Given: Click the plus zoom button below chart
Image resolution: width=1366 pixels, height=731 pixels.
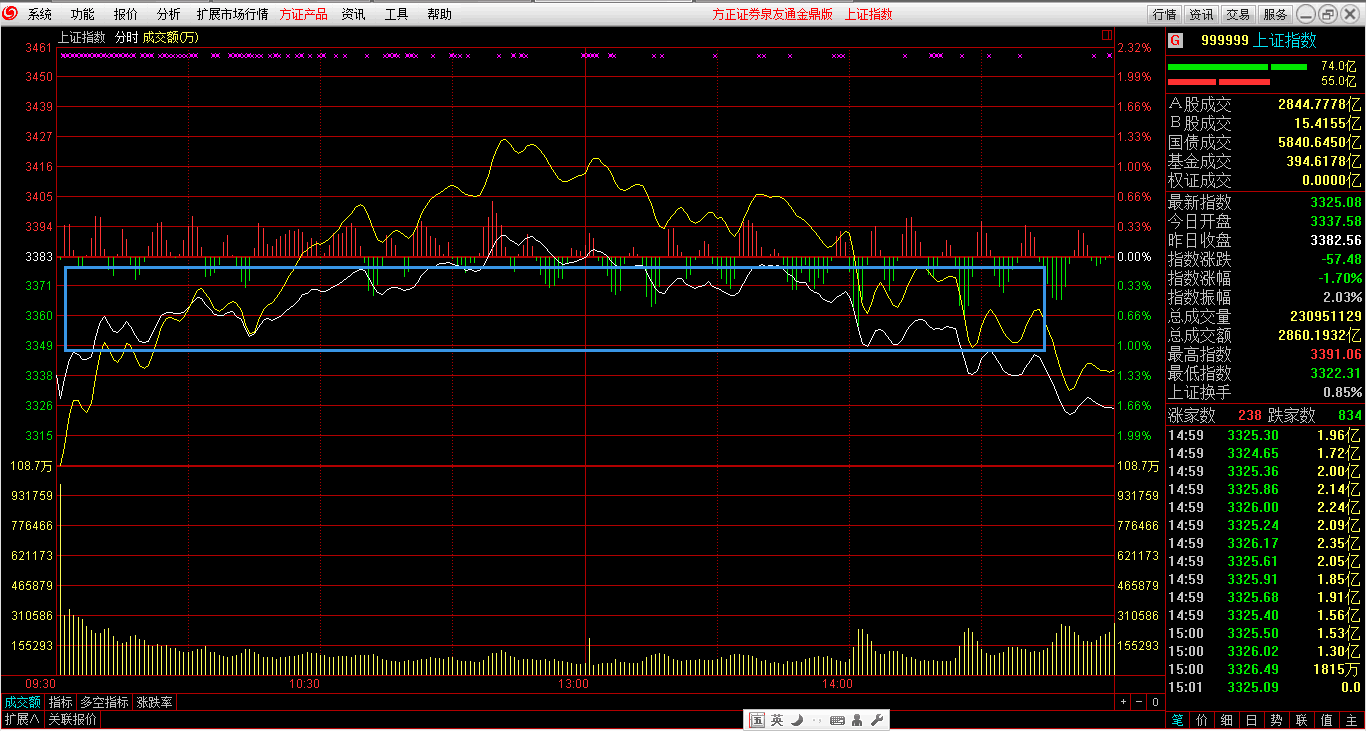Looking at the screenshot, I should [x=1123, y=702].
